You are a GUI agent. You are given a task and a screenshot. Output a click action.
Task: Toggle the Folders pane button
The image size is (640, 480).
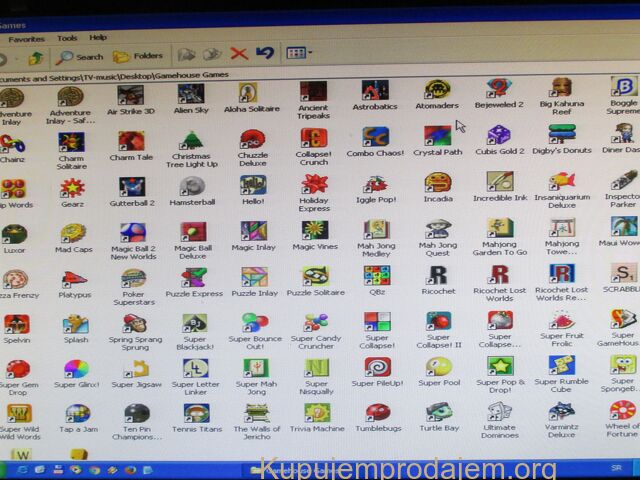(138, 56)
